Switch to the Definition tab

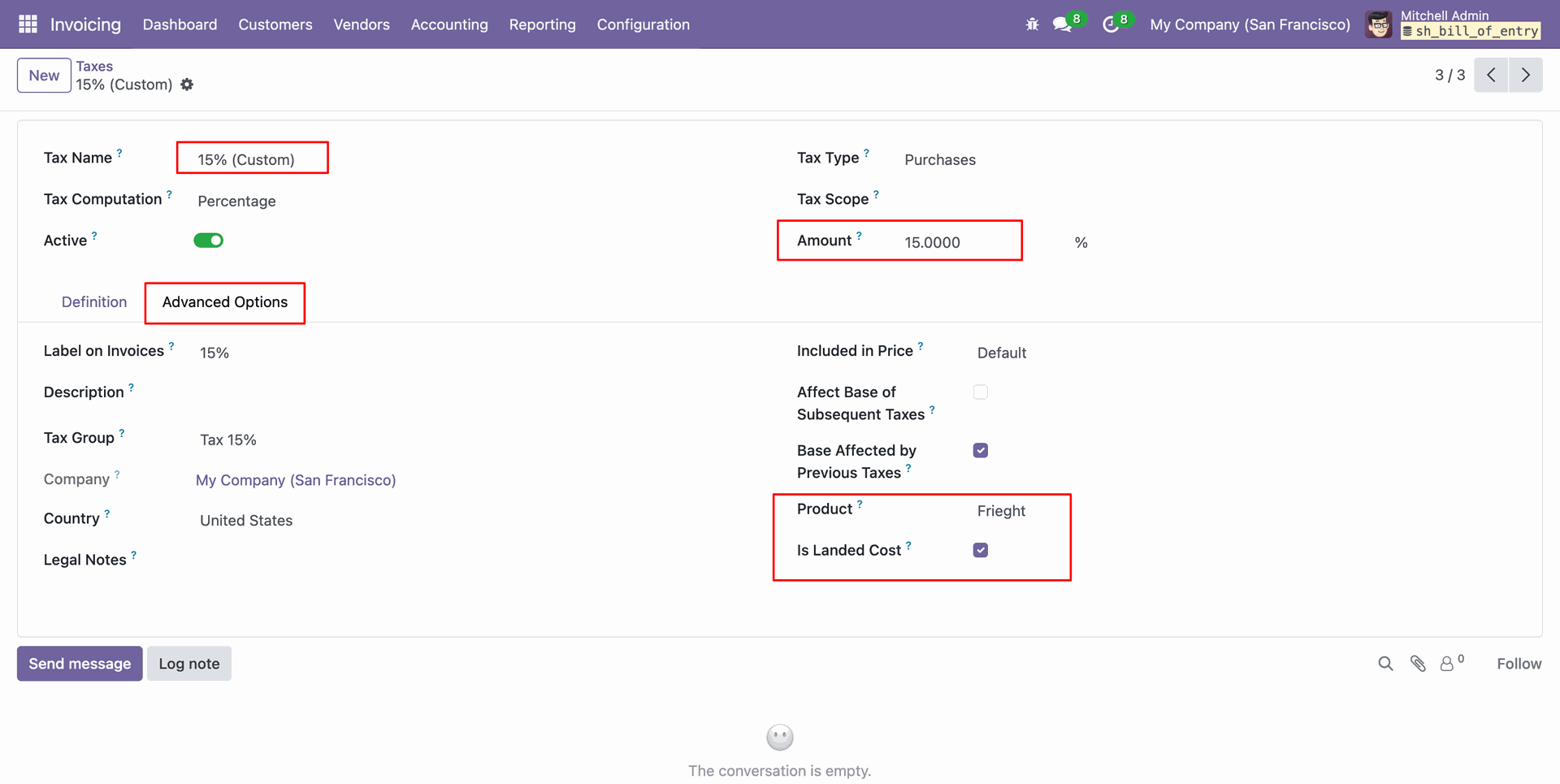pos(94,302)
